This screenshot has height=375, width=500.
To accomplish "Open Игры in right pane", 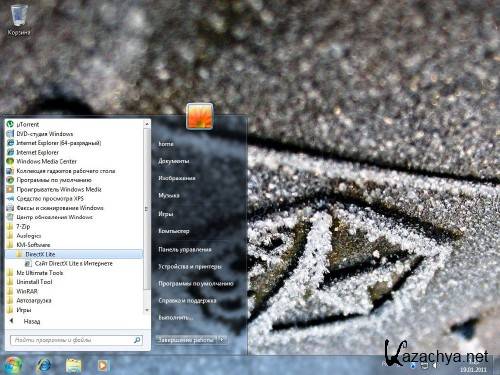I will click(x=166, y=214).
